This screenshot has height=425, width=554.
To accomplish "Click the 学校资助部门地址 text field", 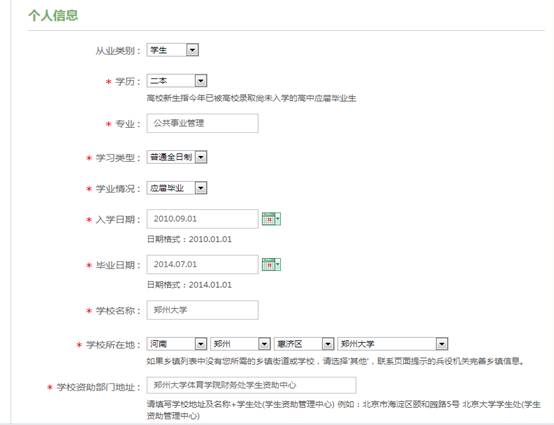I will pyautogui.click(x=251, y=385).
